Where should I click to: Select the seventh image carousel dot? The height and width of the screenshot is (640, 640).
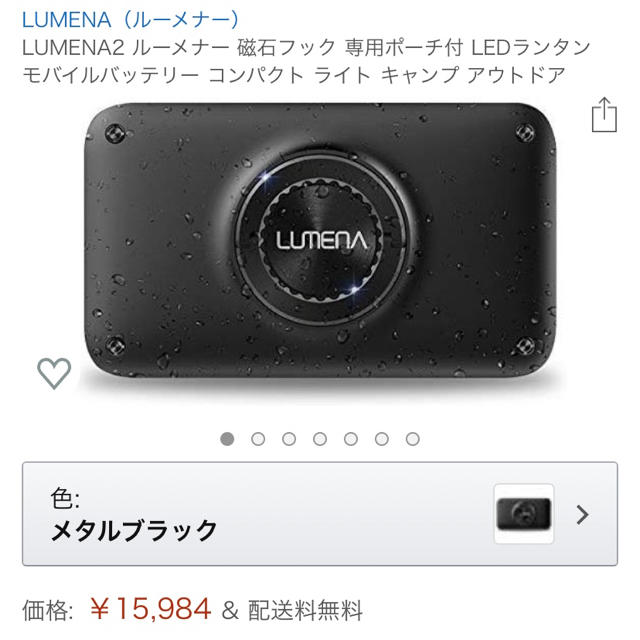coord(413,439)
